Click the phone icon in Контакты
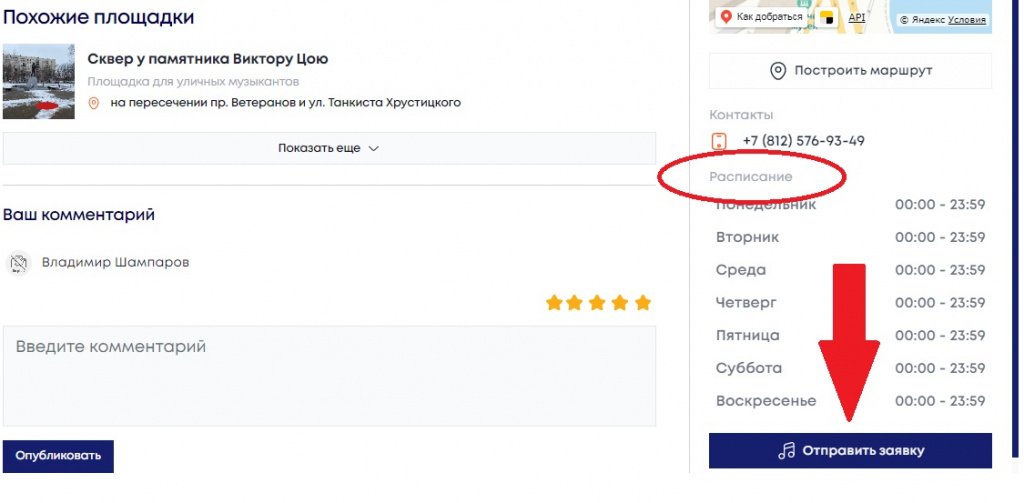This screenshot has width=1024, height=503. (719, 141)
